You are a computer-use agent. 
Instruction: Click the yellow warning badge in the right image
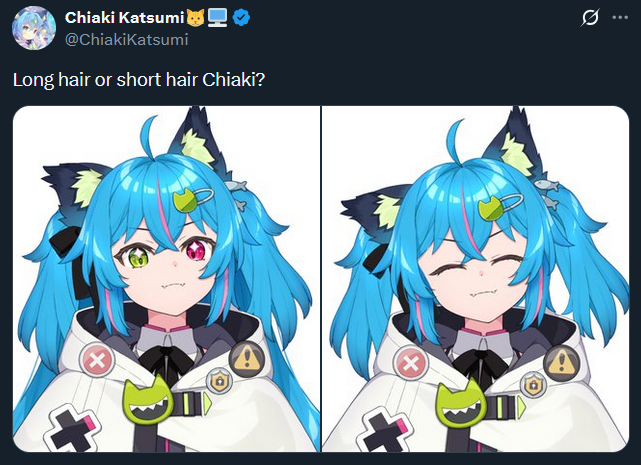pyautogui.click(x=562, y=363)
